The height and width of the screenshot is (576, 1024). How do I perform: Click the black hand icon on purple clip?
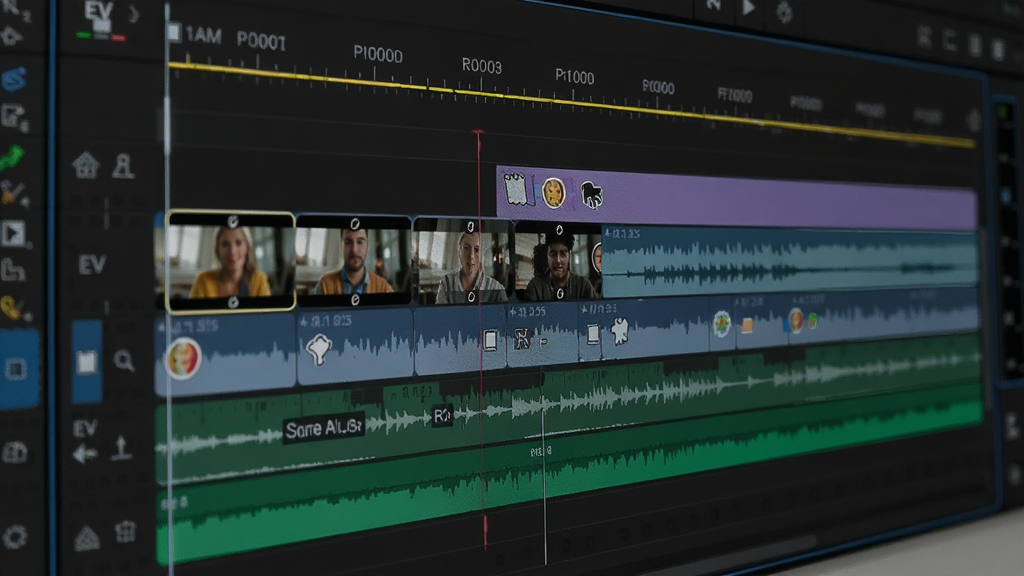[591, 195]
